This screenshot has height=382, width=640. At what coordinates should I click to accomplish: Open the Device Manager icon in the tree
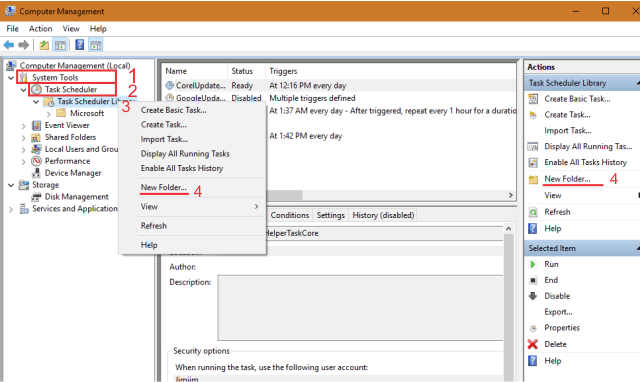[36, 173]
